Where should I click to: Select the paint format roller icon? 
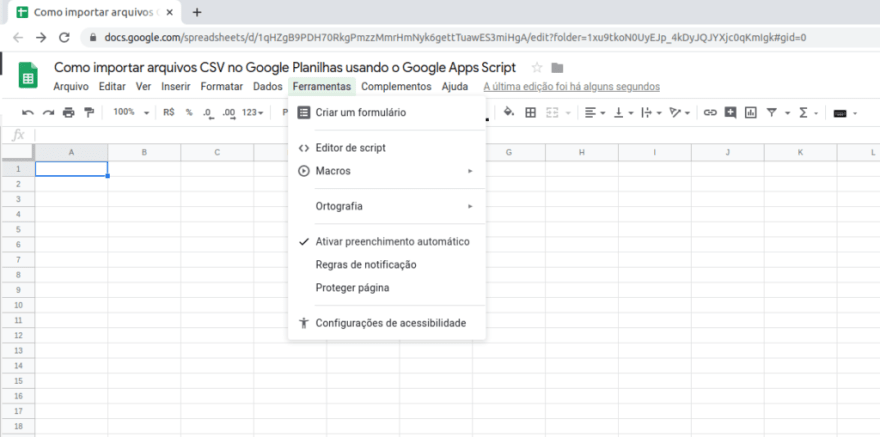click(x=89, y=113)
